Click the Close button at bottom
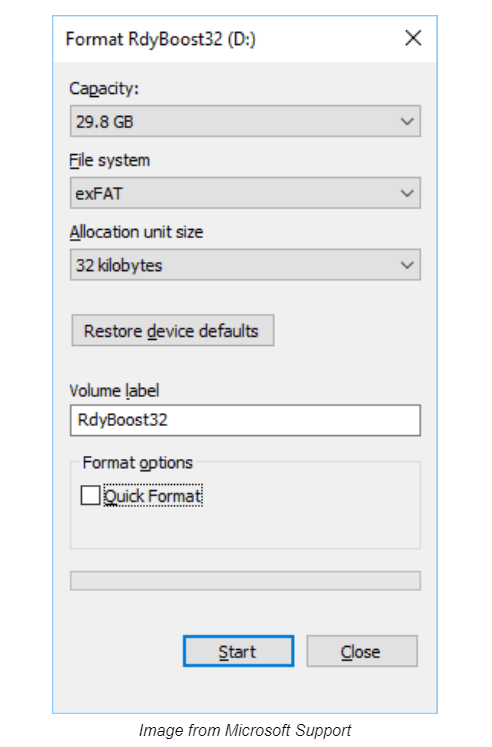 point(362,651)
